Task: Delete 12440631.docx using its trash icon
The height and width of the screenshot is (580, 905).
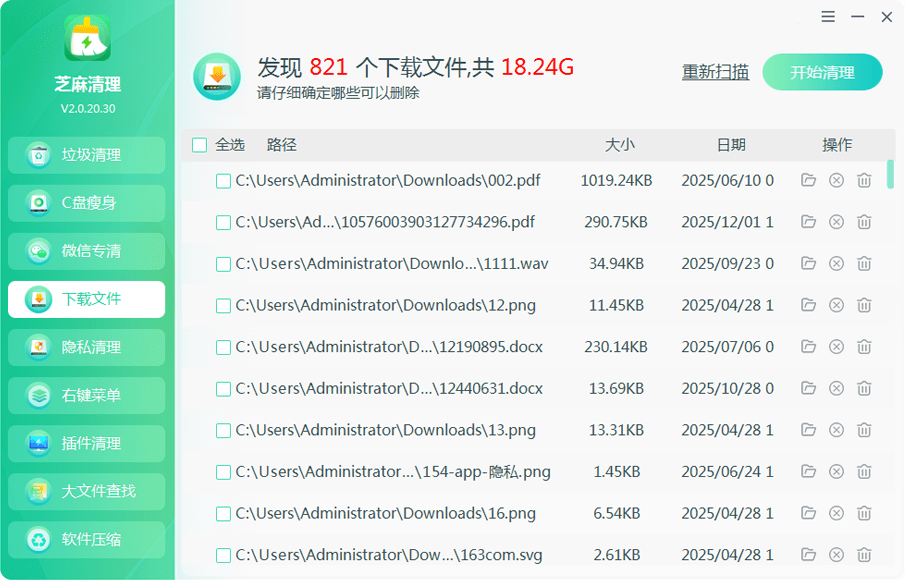Action: coord(864,388)
